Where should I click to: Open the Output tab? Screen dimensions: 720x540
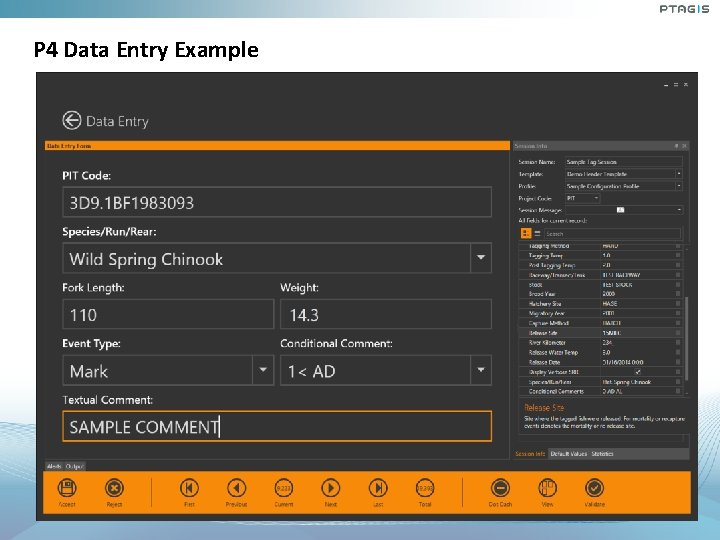coord(74,466)
